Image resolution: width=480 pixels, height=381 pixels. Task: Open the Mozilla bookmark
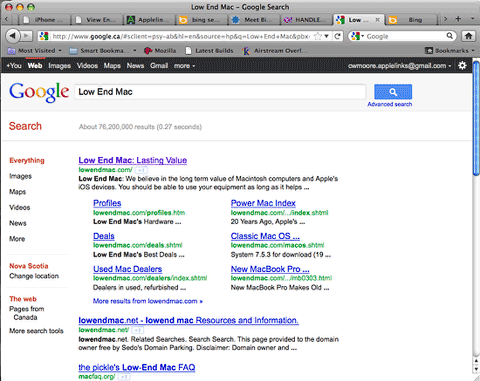click(x=160, y=51)
